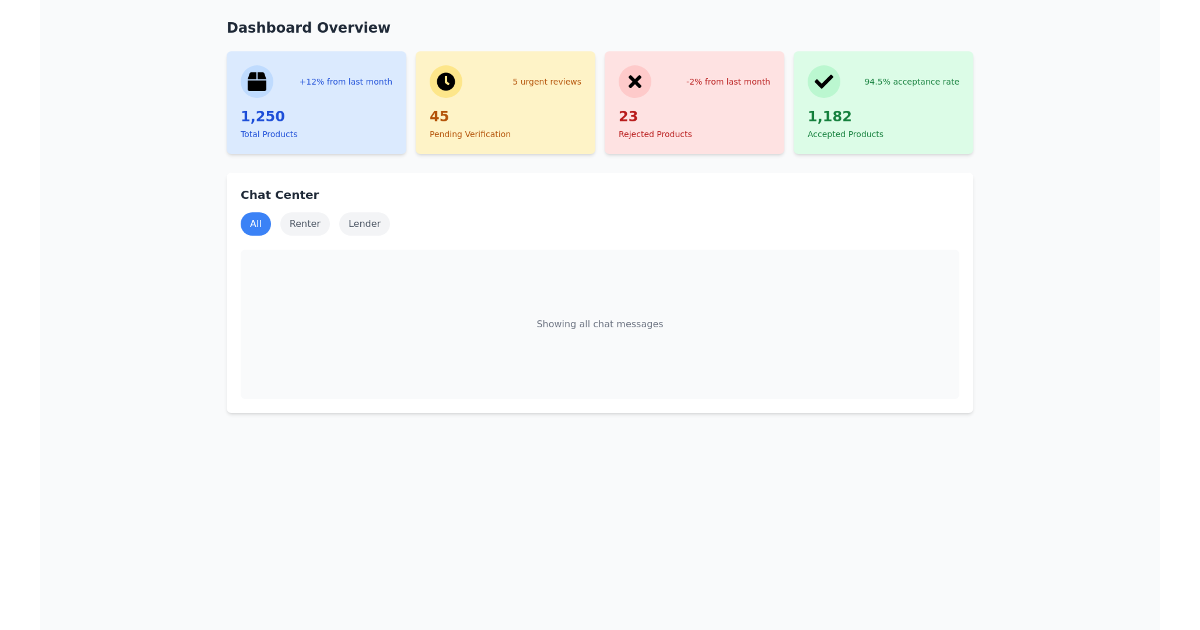The height and width of the screenshot is (630, 1200).
Task: Open the Pending Verification card
Action: point(505,102)
